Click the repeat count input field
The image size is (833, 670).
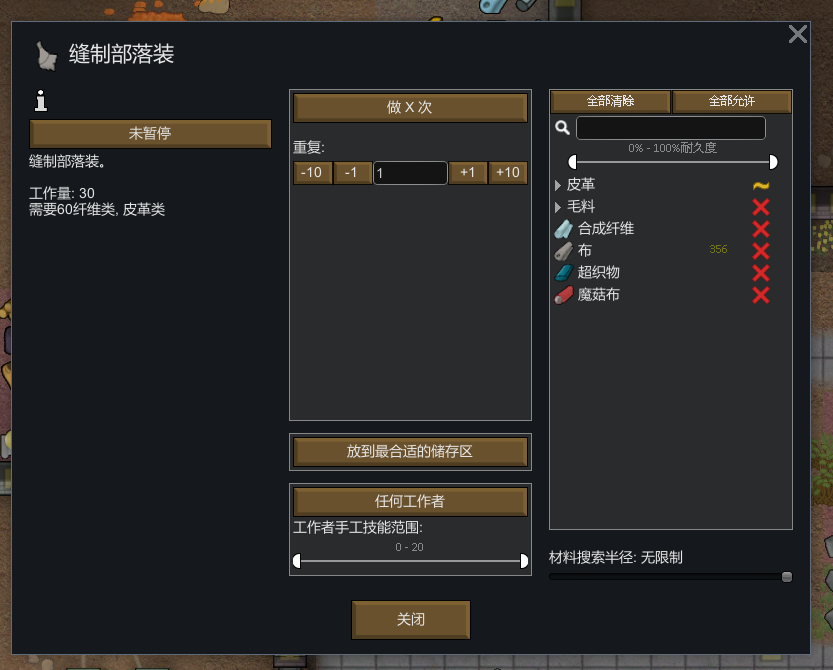pyautogui.click(x=410, y=173)
